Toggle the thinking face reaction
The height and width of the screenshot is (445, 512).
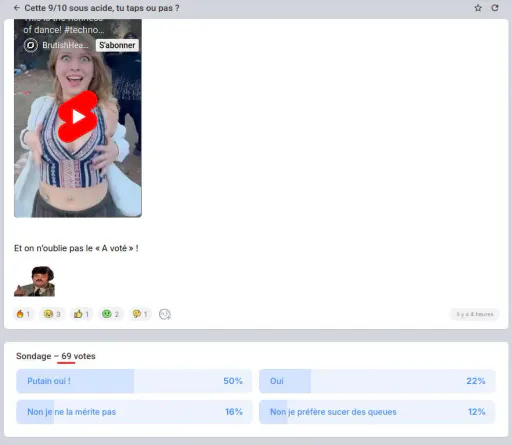tap(140, 314)
